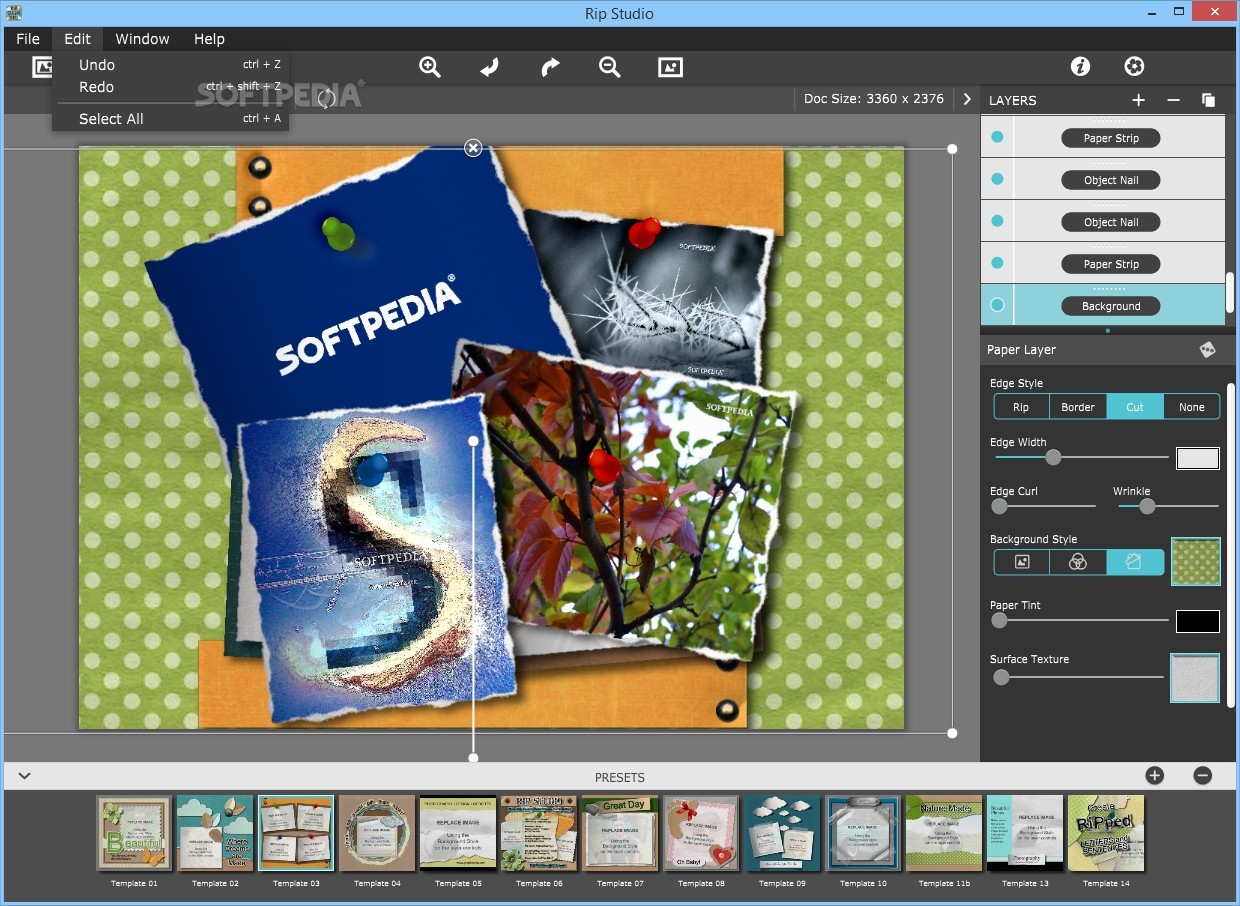Click the Wrinkle slider handle

tap(1147, 506)
